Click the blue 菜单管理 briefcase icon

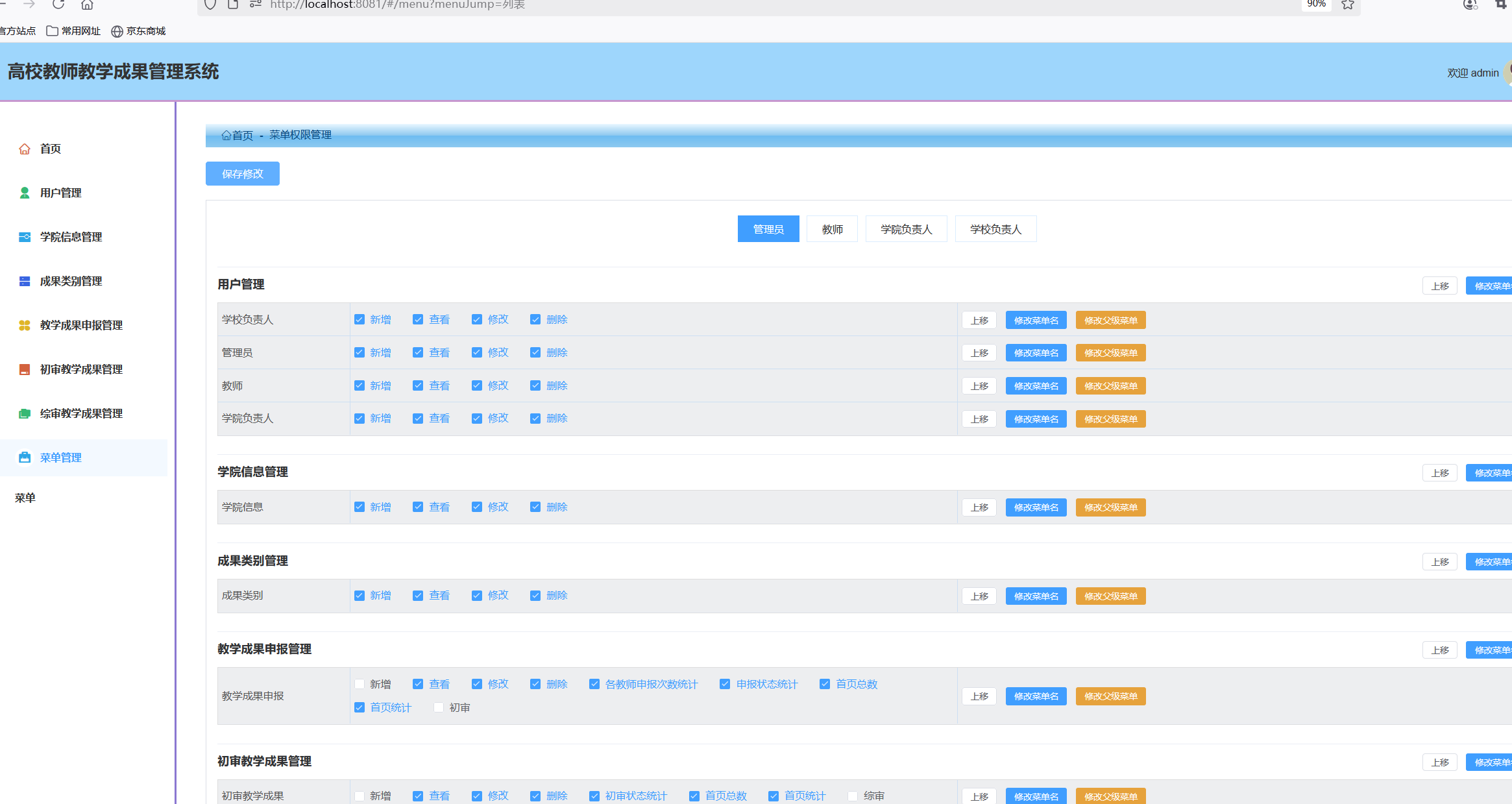point(25,457)
